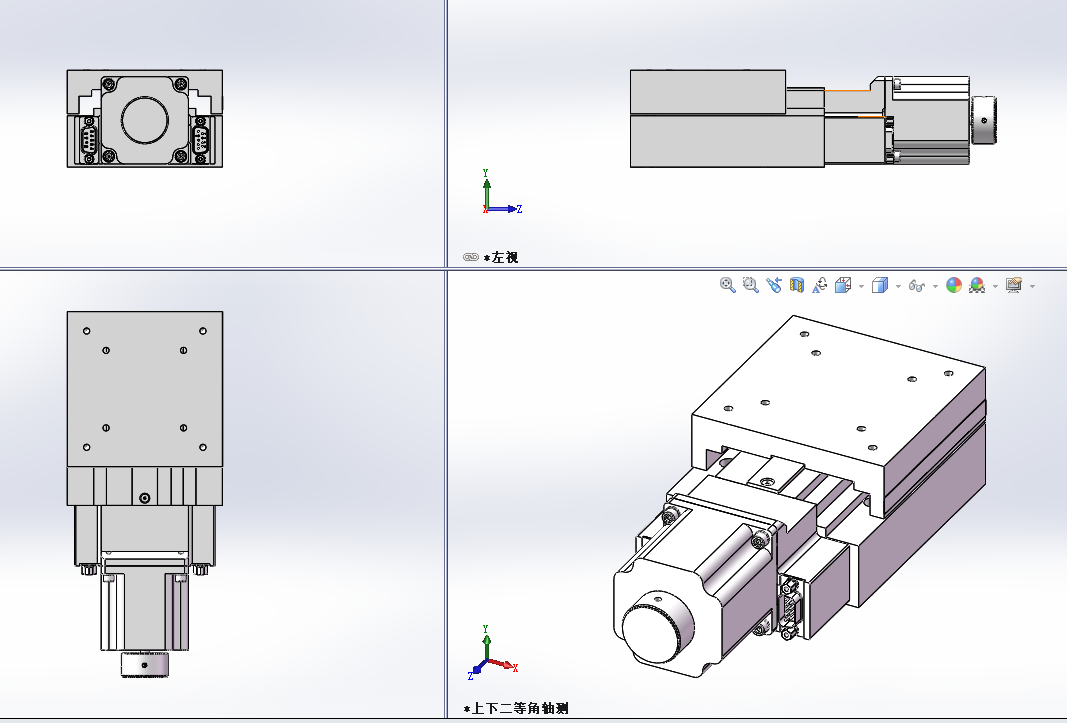The width and height of the screenshot is (1067, 723).
Task: Select the upper slide block in the left view
Action: pyautogui.click(x=708, y=92)
